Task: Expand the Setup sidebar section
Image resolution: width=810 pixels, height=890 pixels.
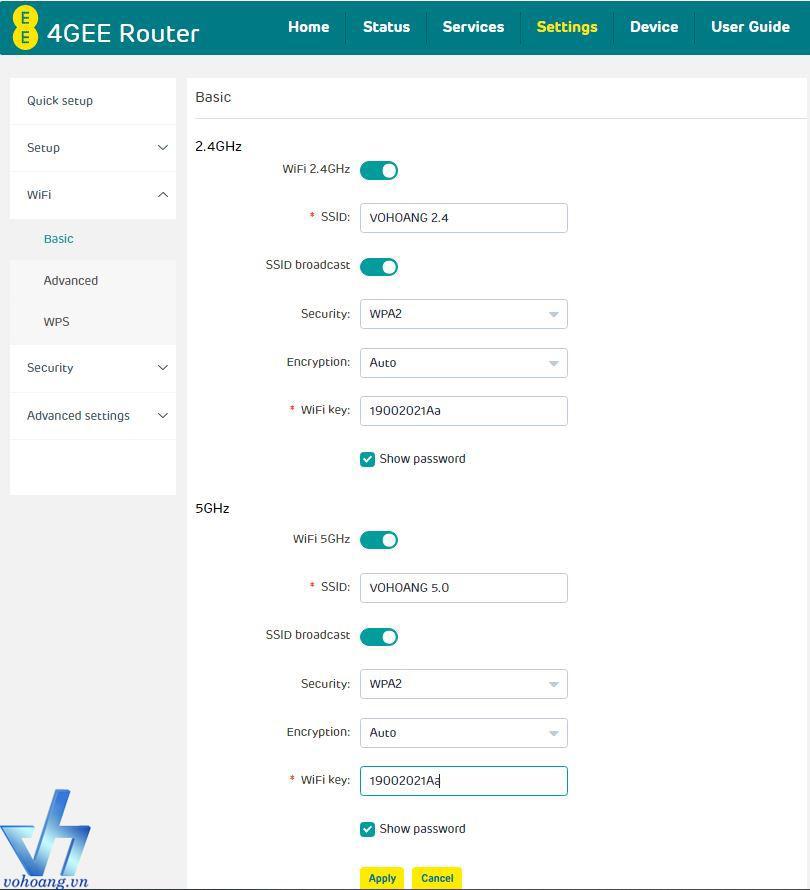Action: (93, 148)
